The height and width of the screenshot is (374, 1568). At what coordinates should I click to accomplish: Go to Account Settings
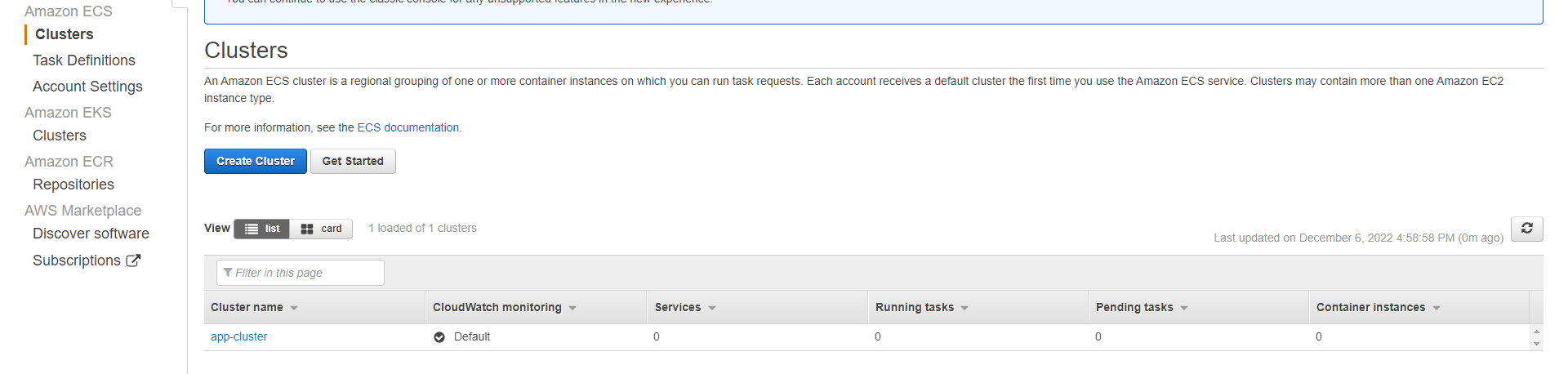click(x=87, y=87)
